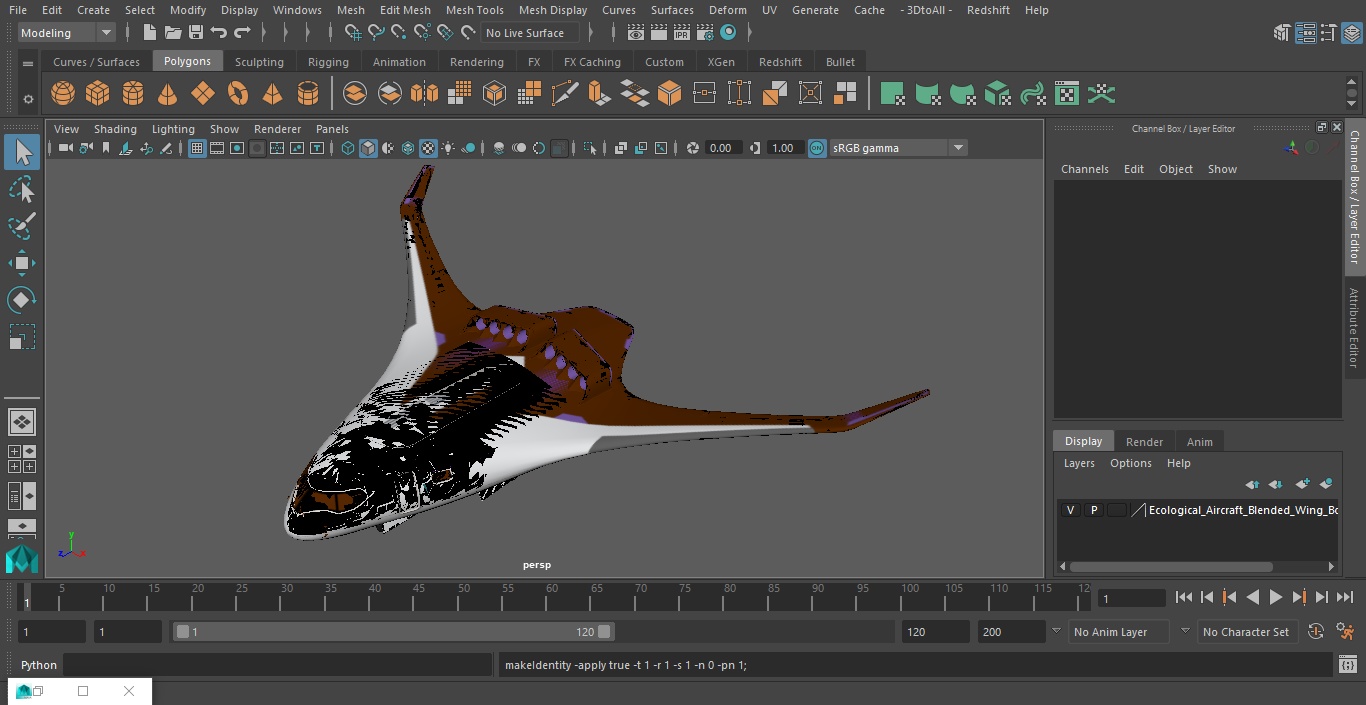Image resolution: width=1366 pixels, height=705 pixels.
Task: Click the New Scene icon
Action: coord(149,33)
